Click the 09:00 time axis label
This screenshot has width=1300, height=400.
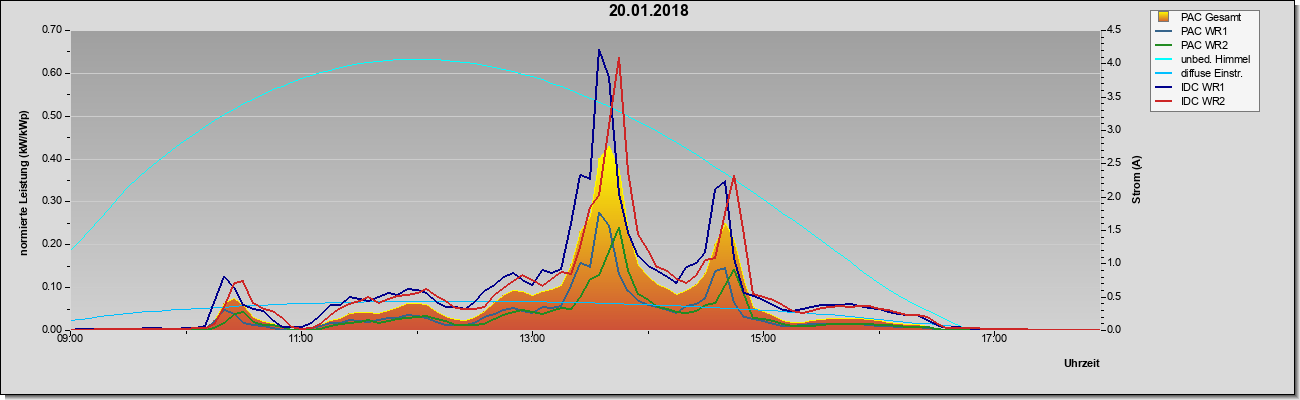pyautogui.click(x=70, y=340)
